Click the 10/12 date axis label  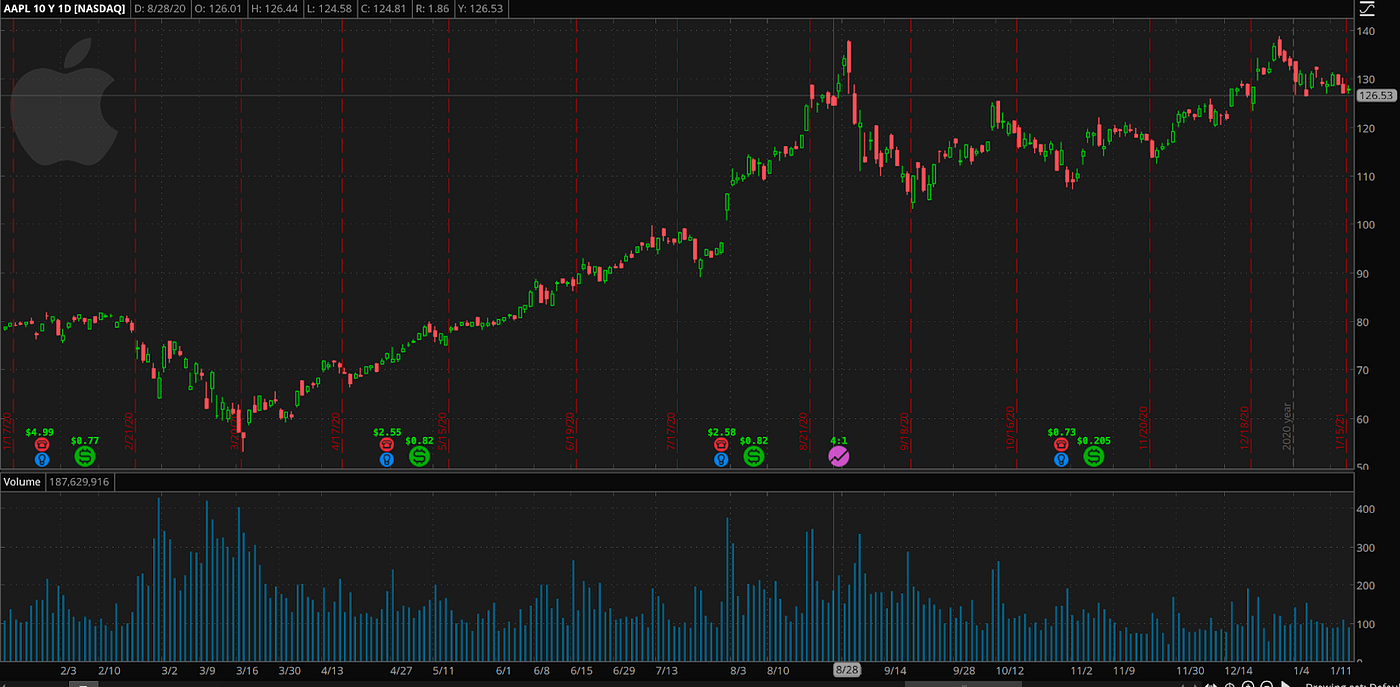click(x=1010, y=670)
